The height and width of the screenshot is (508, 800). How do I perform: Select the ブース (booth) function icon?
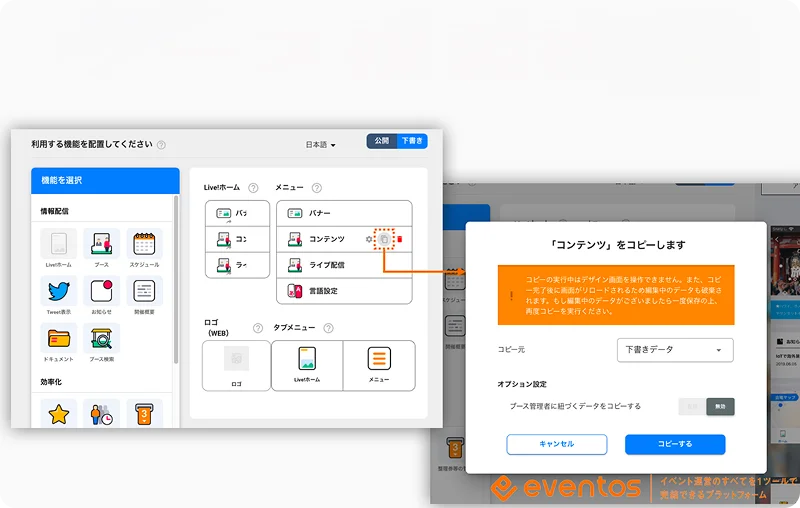click(x=101, y=245)
